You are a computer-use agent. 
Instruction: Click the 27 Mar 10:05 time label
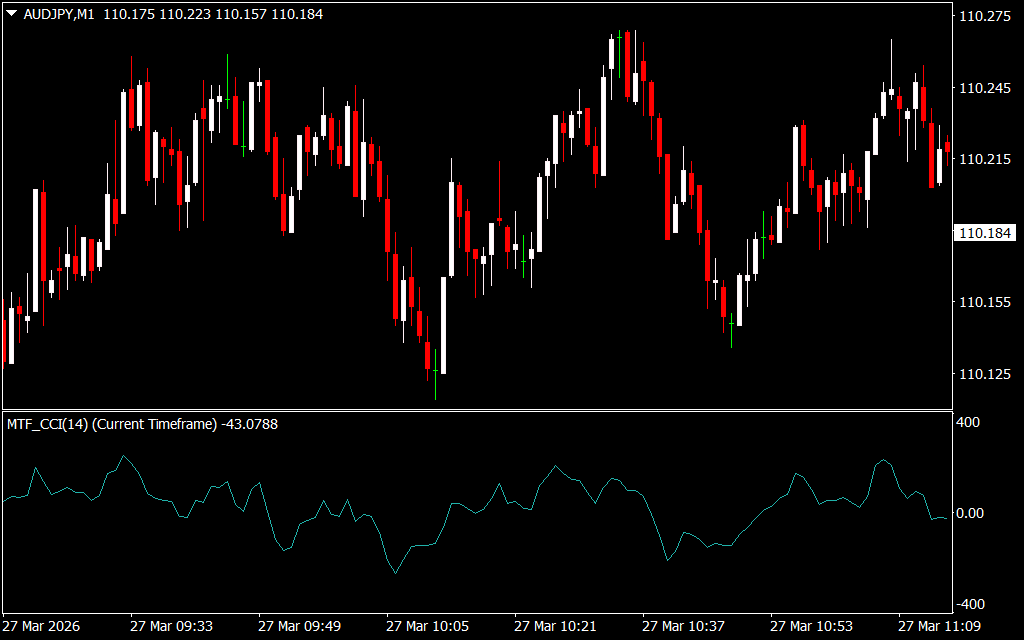point(428,626)
